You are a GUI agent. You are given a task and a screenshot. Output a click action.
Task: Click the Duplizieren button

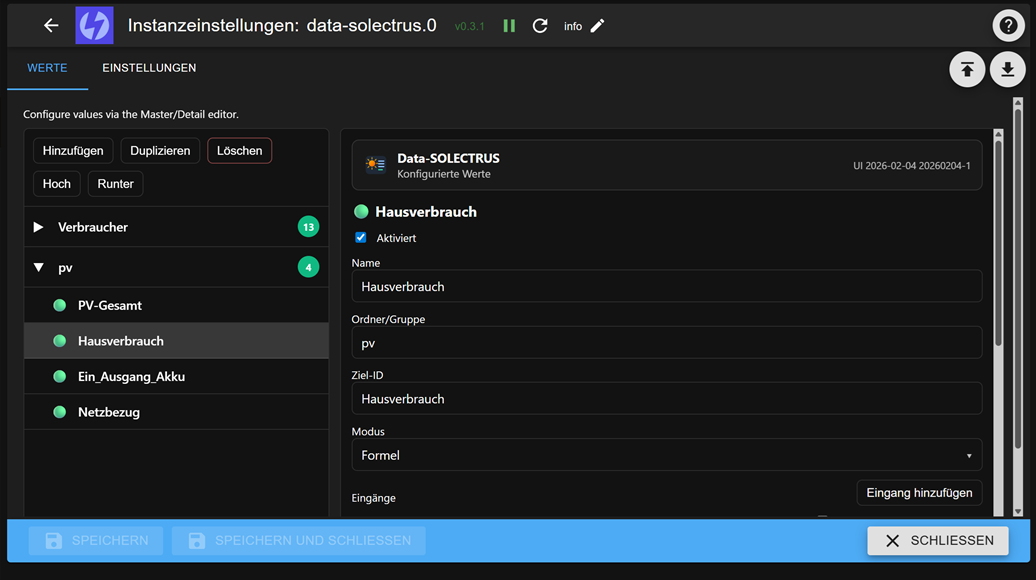160,151
